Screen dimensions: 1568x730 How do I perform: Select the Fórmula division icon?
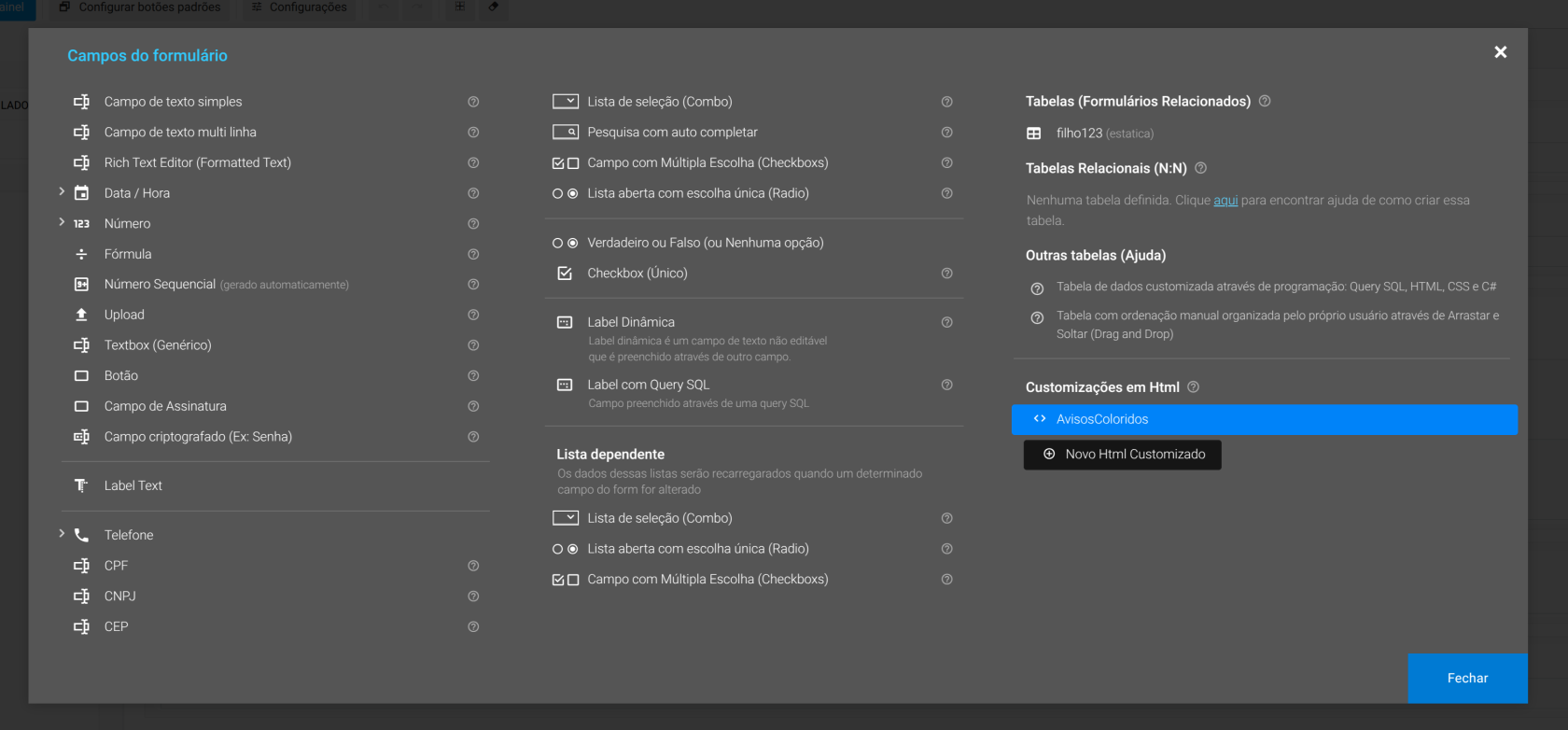tap(81, 254)
